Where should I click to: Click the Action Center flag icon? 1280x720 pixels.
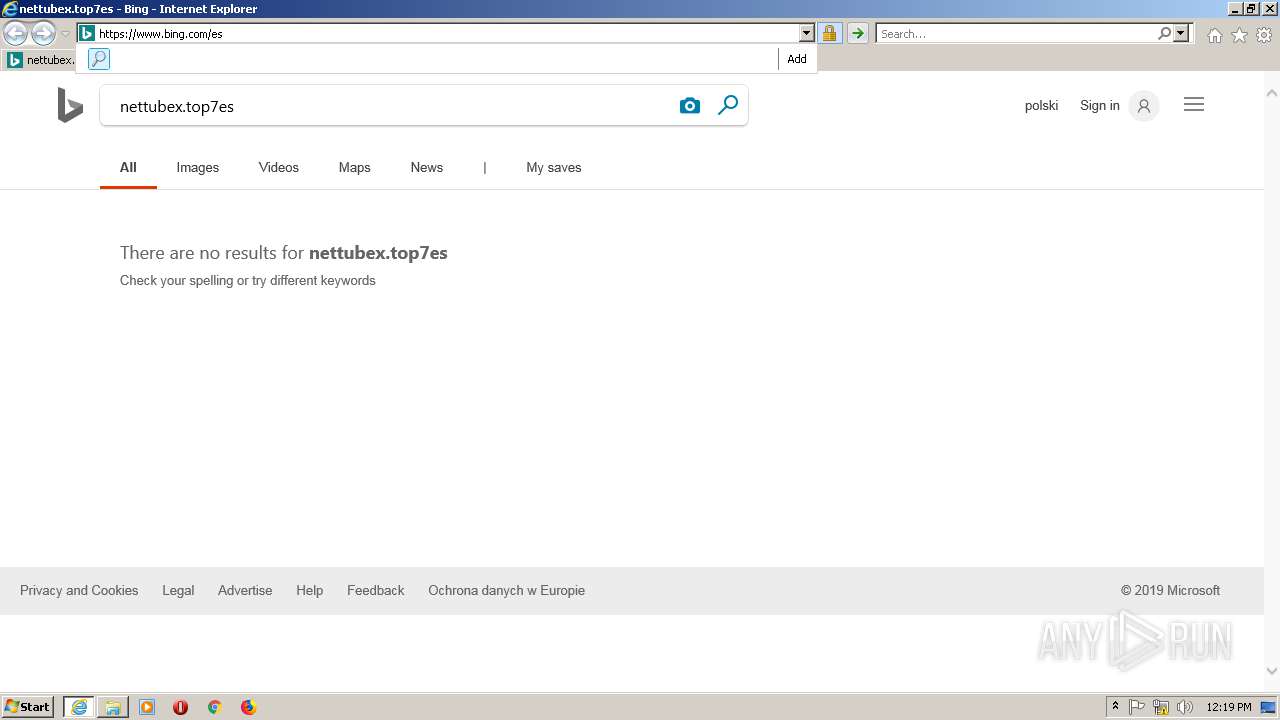(x=1137, y=707)
